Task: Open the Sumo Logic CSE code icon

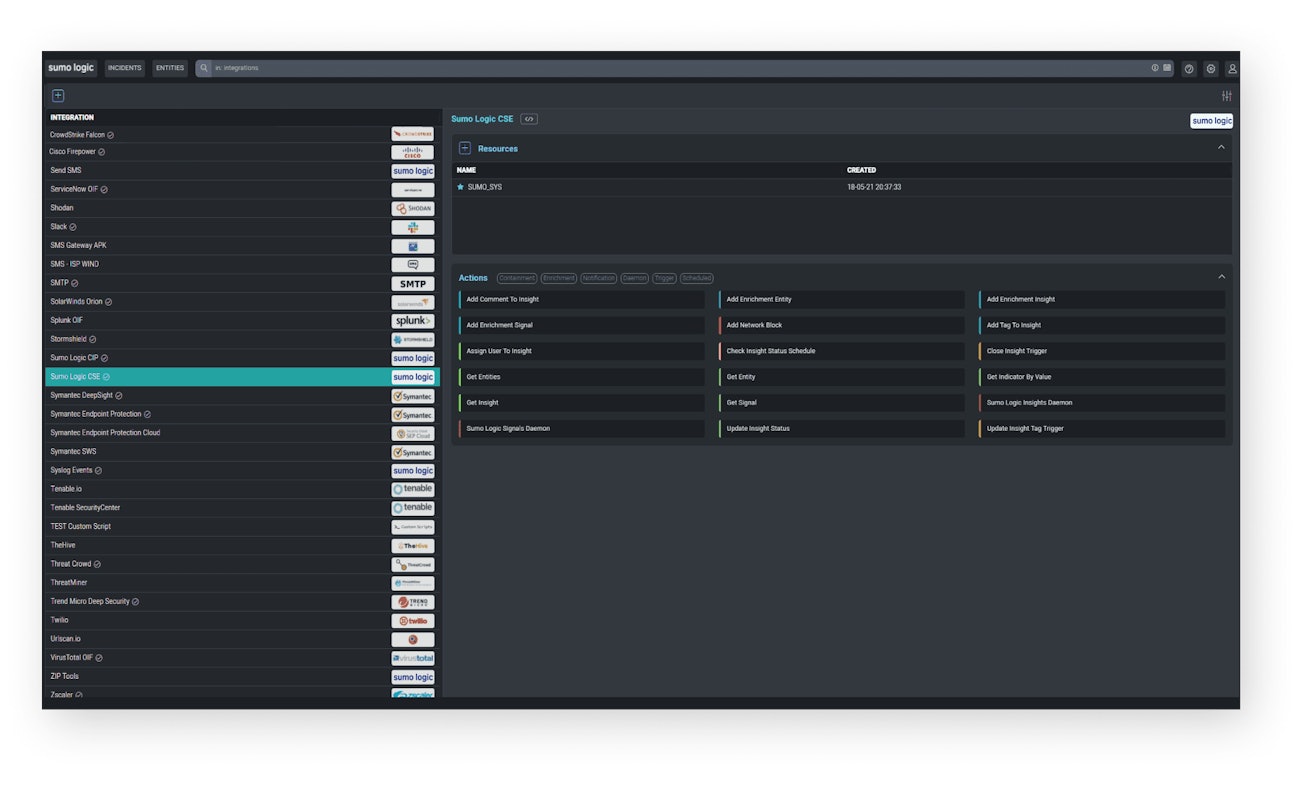Action: pyautogui.click(x=529, y=119)
